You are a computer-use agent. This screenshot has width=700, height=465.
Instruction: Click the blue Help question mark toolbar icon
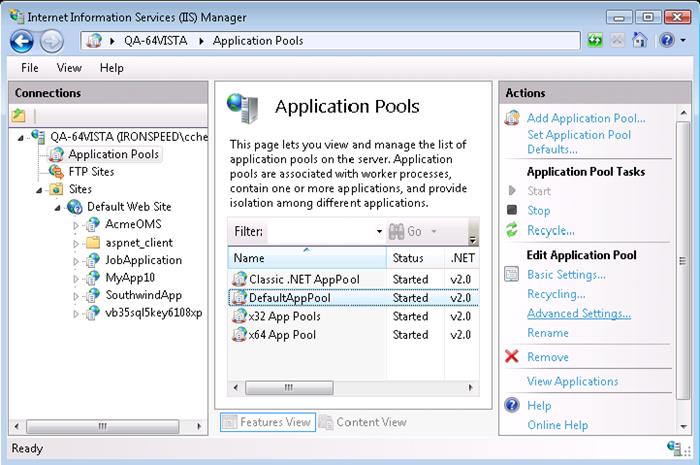pos(667,41)
